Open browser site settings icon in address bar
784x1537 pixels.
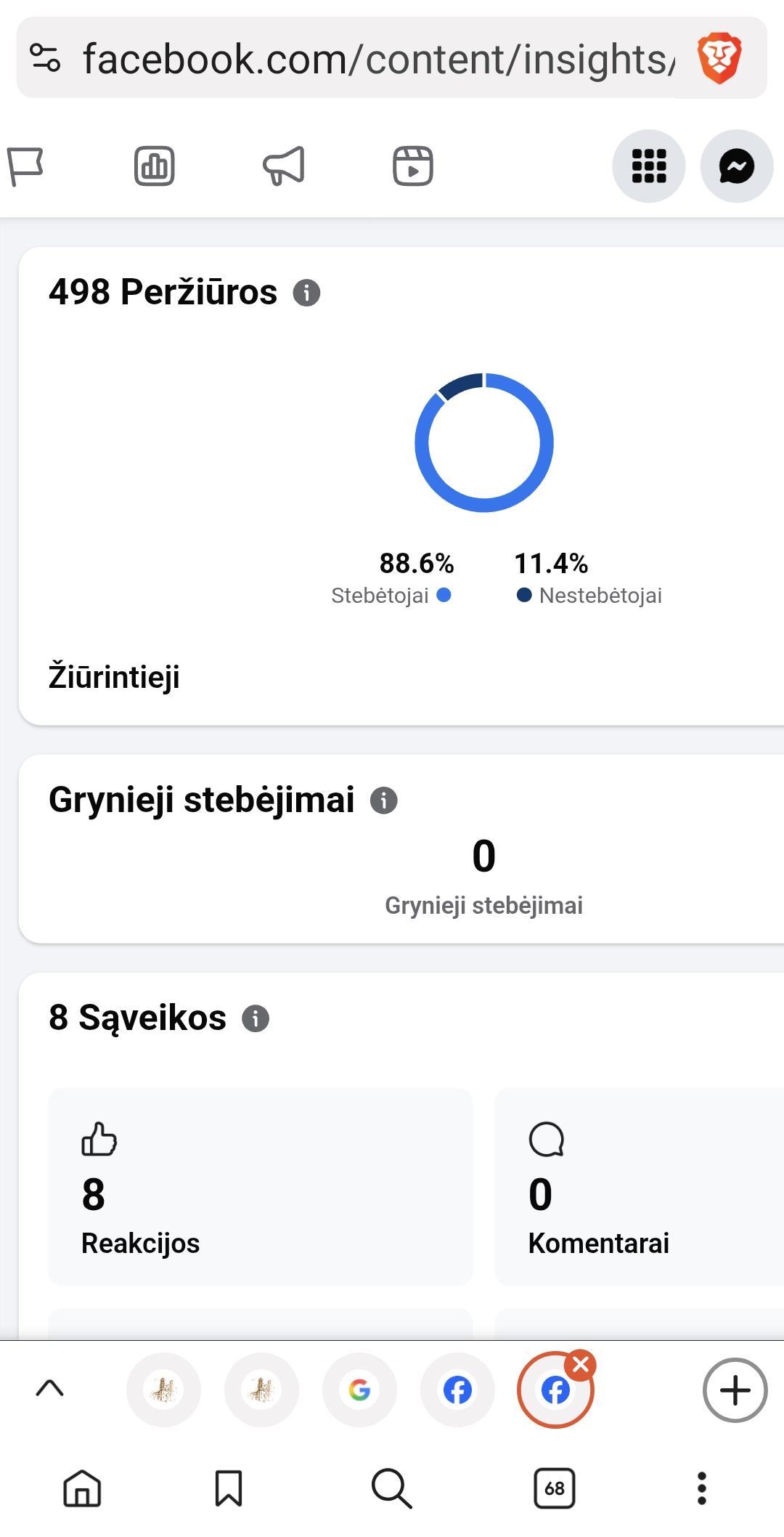click(x=45, y=58)
